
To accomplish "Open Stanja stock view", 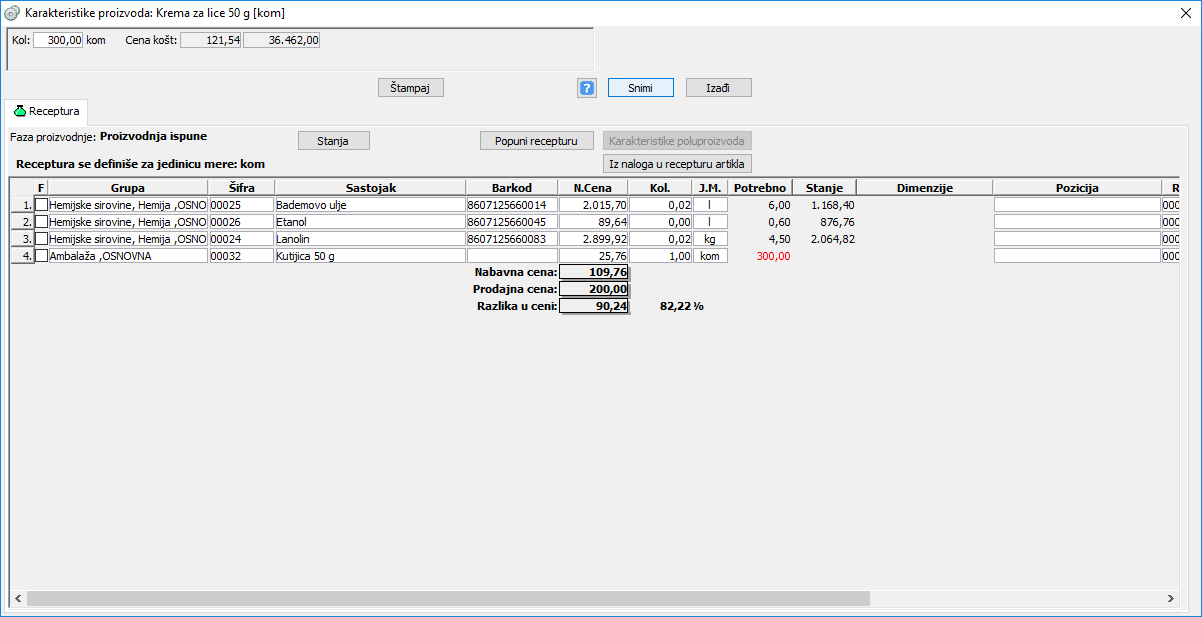I will (x=333, y=141).
